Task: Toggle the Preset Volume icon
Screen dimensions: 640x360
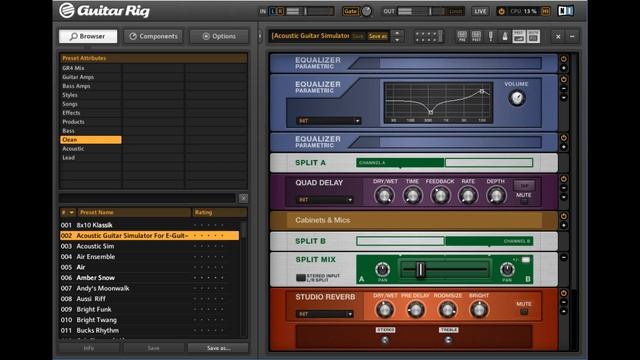Action: pos(519,36)
